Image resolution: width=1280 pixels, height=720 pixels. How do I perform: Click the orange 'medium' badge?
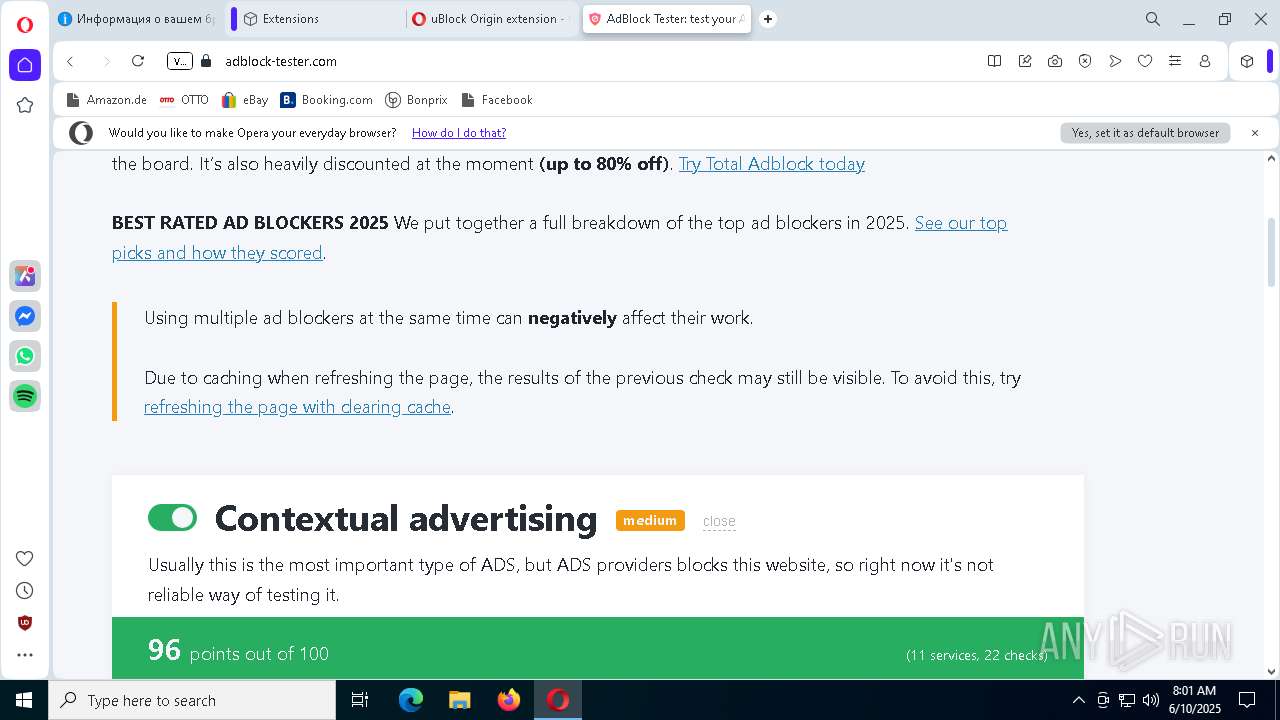pyautogui.click(x=650, y=520)
